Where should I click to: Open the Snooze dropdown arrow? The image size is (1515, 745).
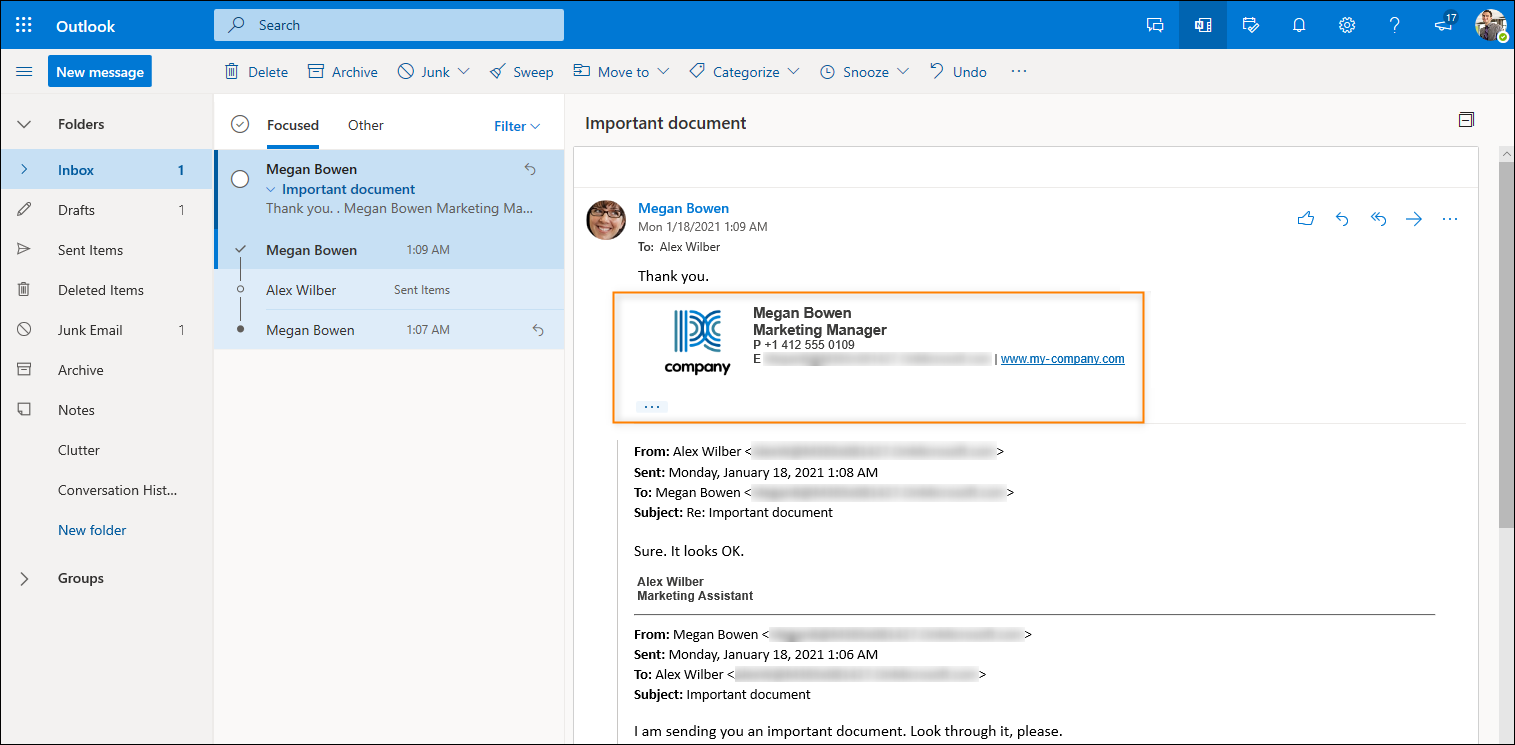(902, 72)
